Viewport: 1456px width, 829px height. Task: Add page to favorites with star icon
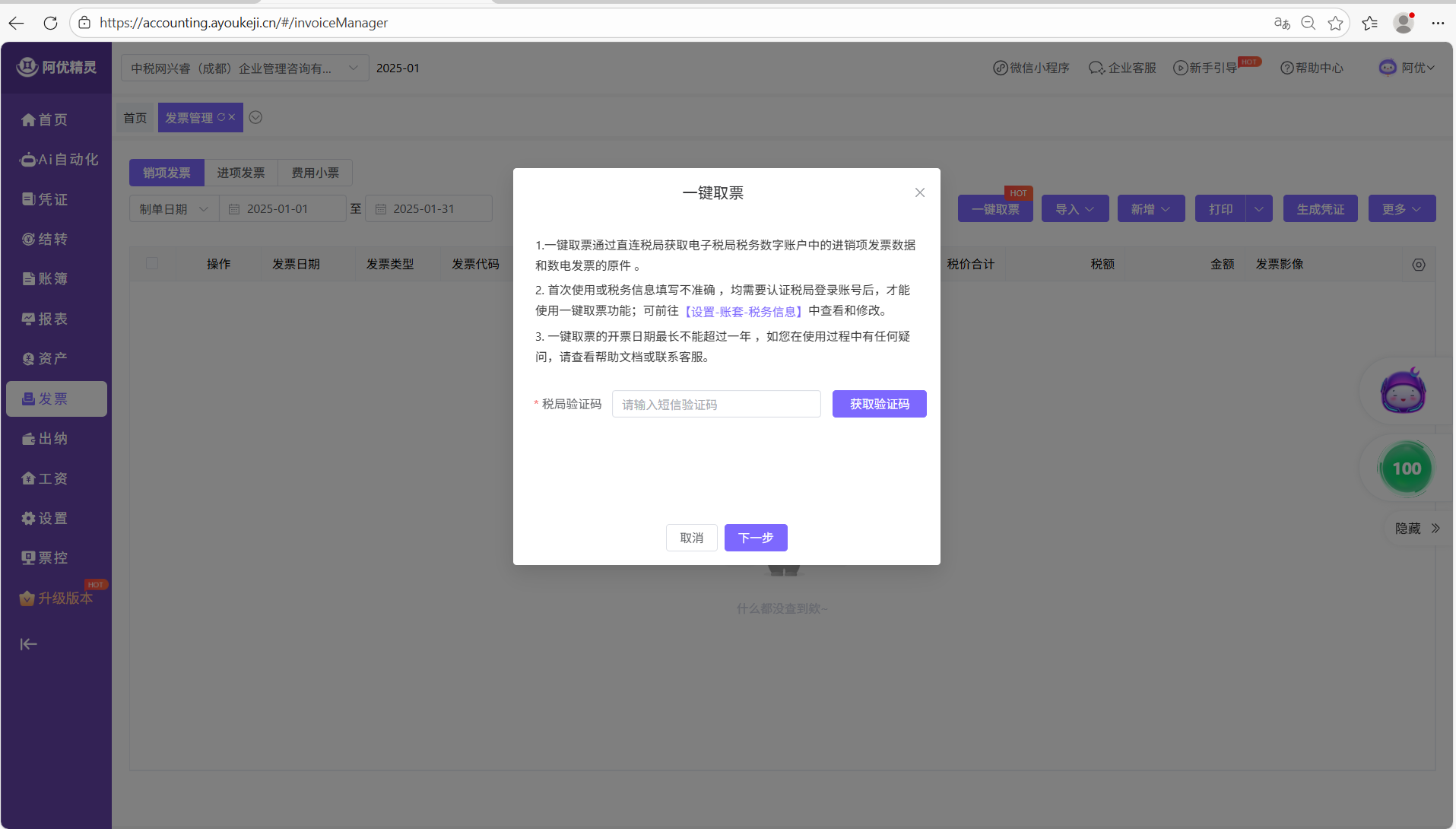click(x=1335, y=23)
